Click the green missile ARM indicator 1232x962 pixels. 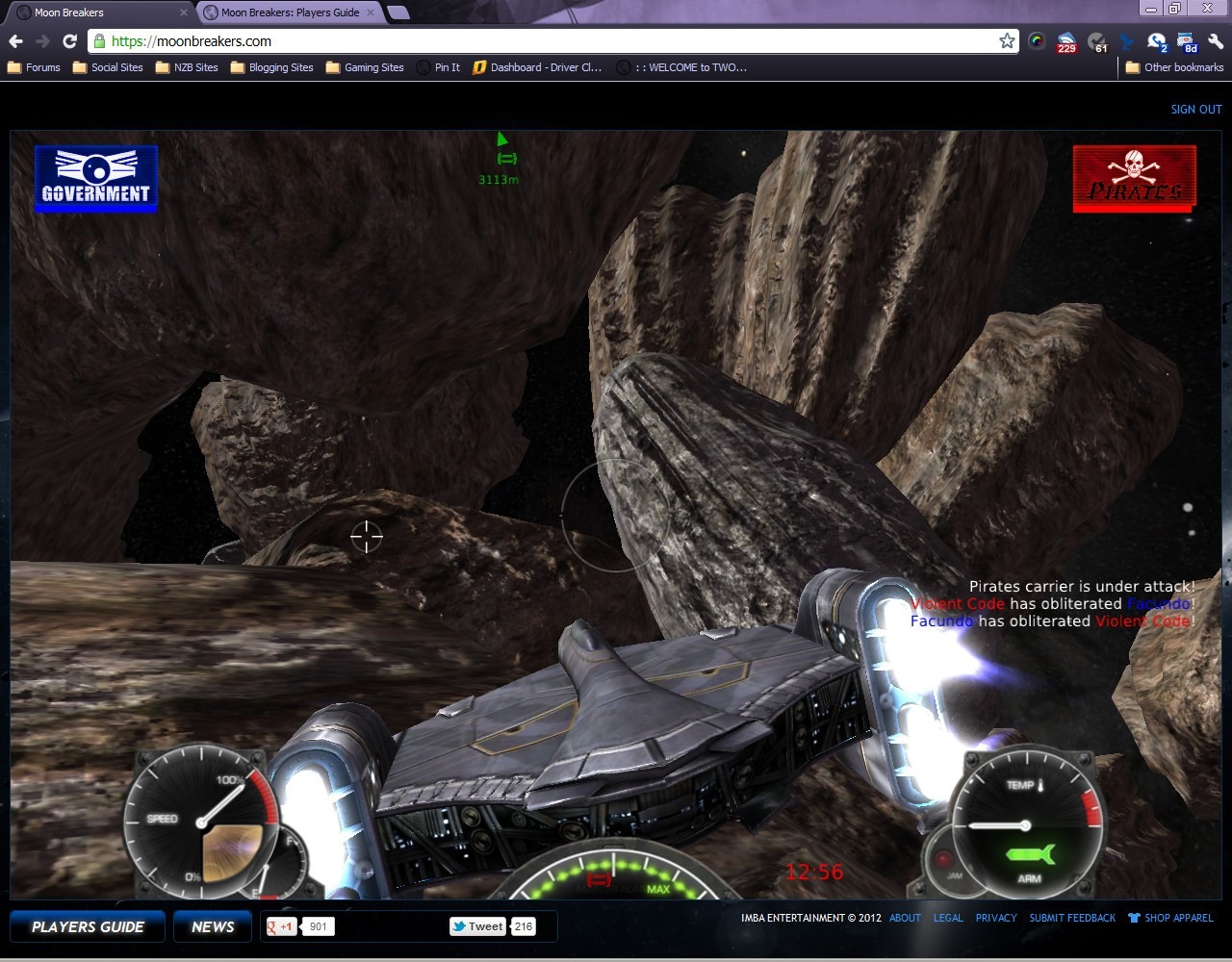[1030, 854]
